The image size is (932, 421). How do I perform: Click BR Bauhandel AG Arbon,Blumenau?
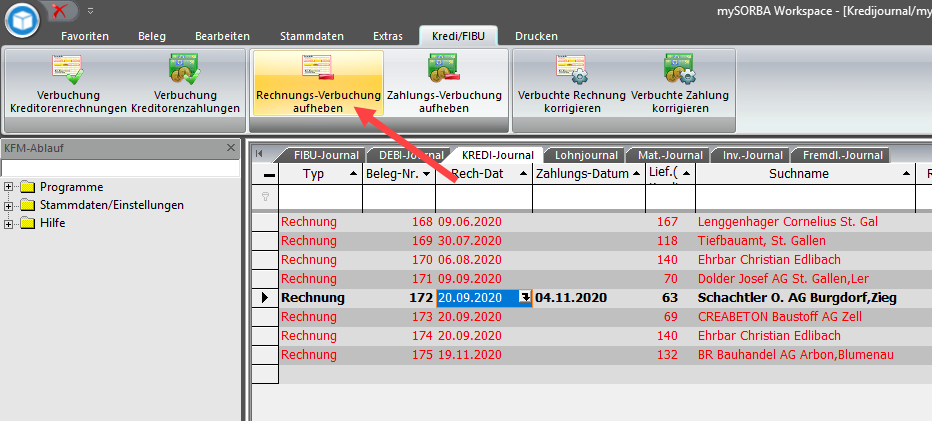(795, 355)
